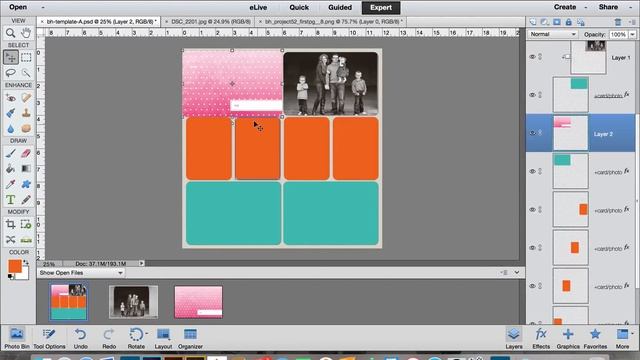Select the Clone Stamp tool
The width and height of the screenshot is (640, 360).
pos(26,113)
